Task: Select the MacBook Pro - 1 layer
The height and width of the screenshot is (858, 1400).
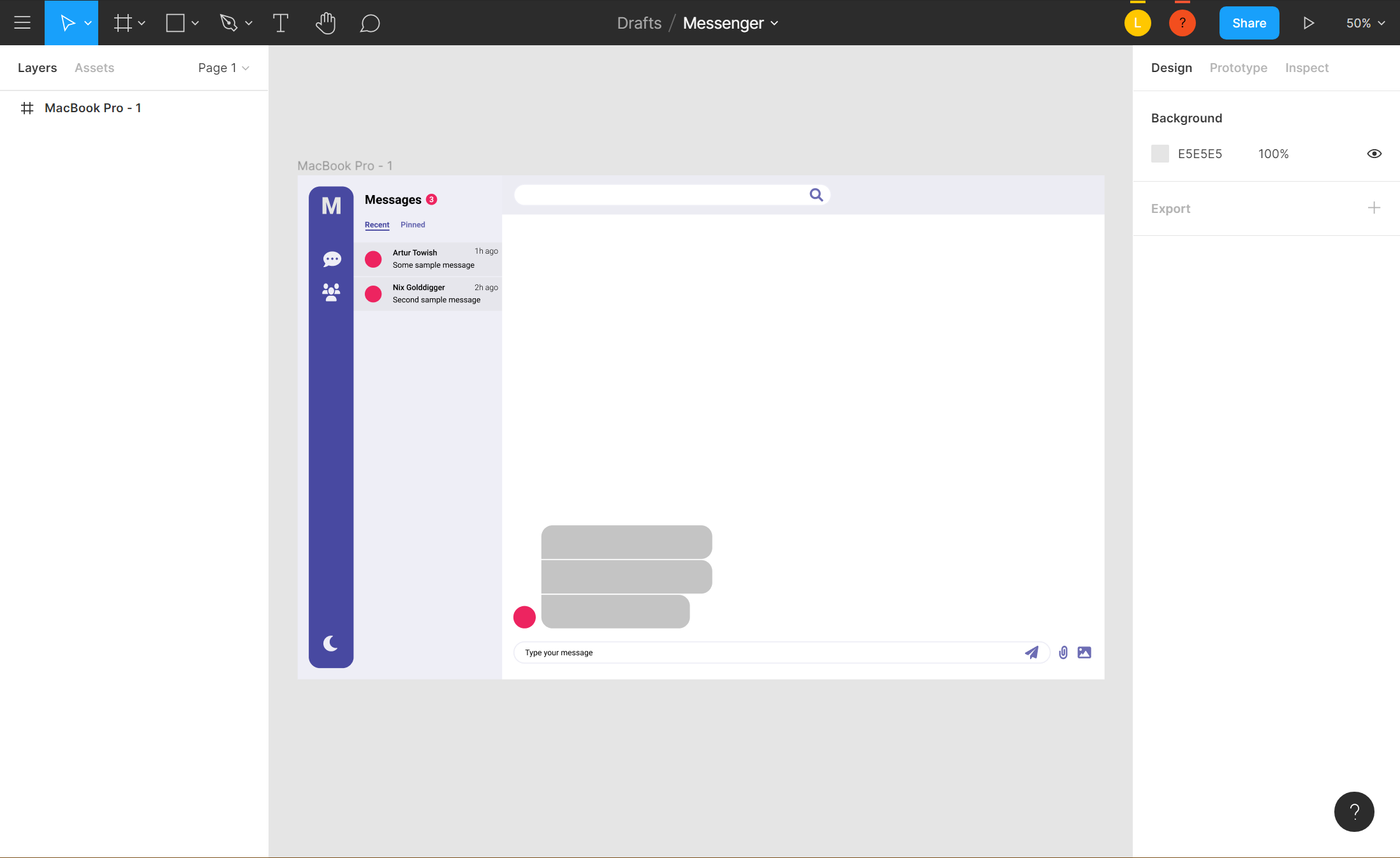Action: click(x=92, y=108)
